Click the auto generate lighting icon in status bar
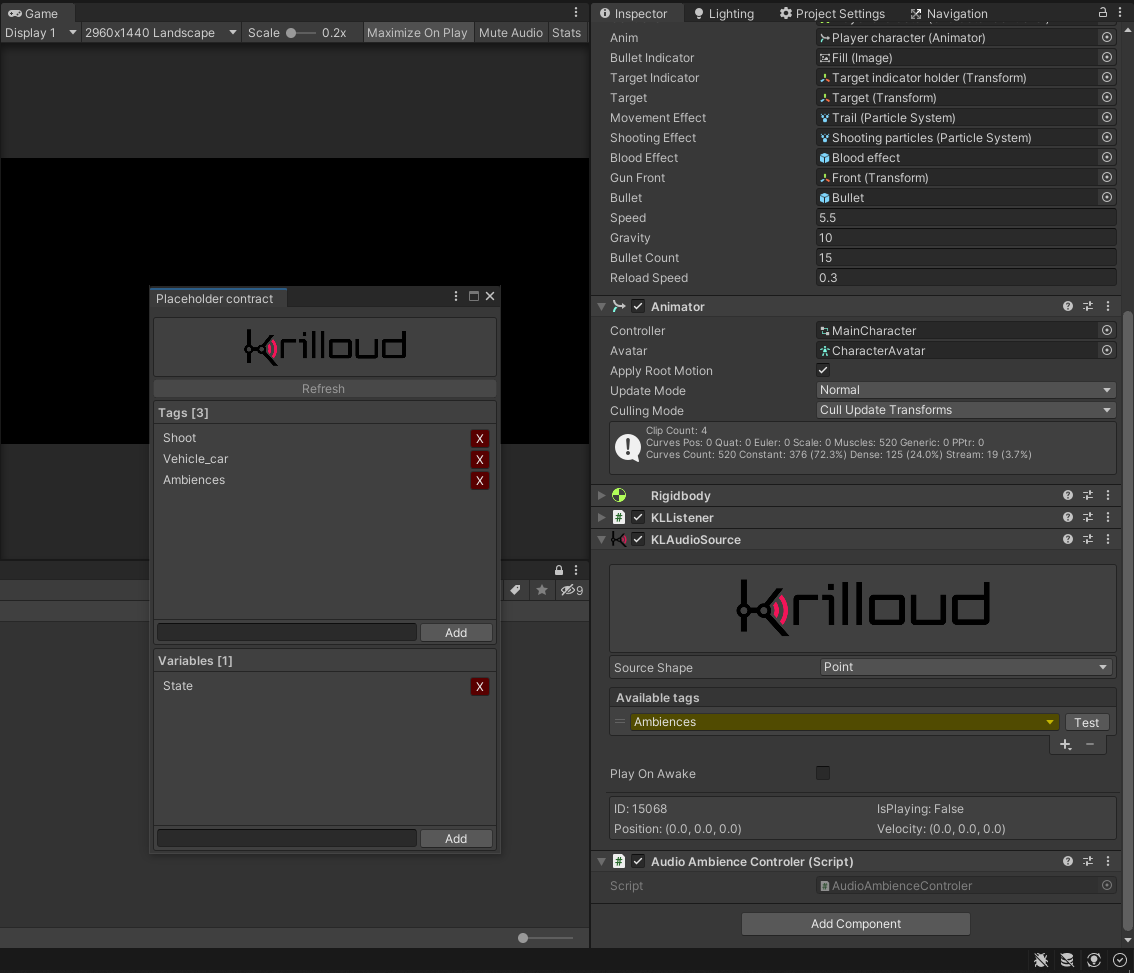Image resolution: width=1134 pixels, height=973 pixels. 1094,960
